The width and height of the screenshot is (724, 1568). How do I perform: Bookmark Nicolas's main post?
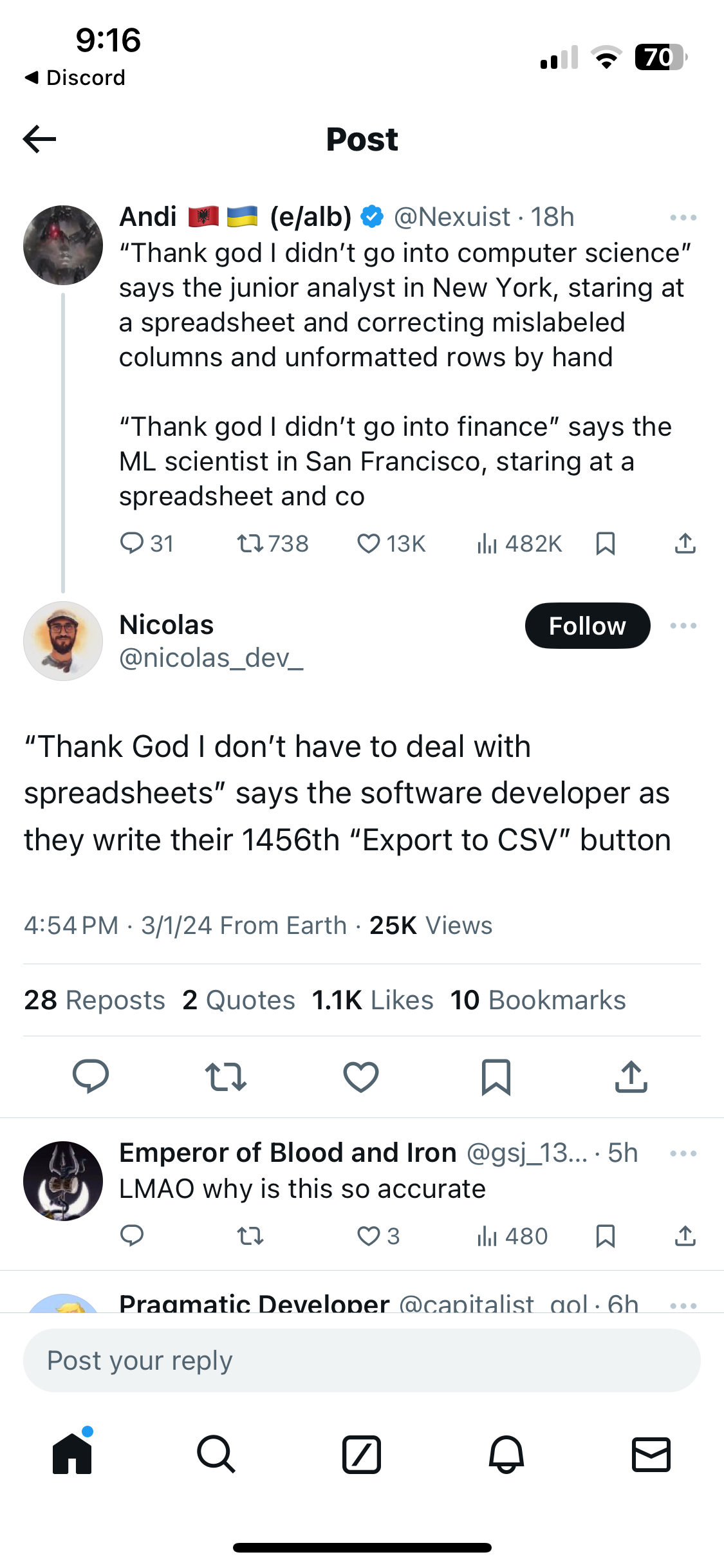[x=496, y=1077]
